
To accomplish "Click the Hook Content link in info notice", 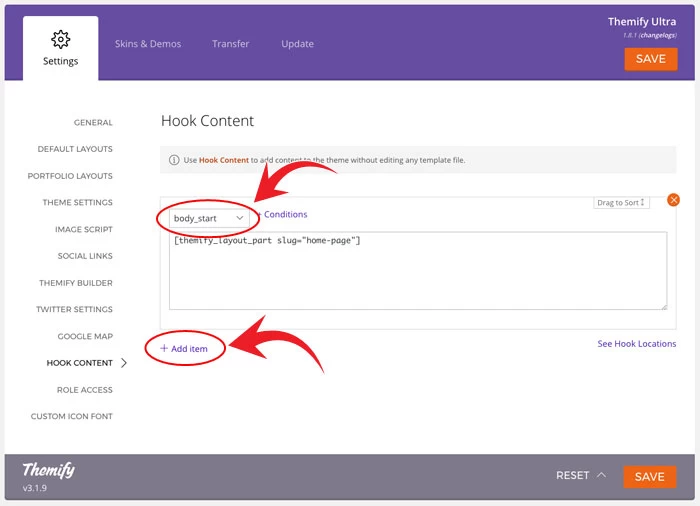I will tap(224, 160).
